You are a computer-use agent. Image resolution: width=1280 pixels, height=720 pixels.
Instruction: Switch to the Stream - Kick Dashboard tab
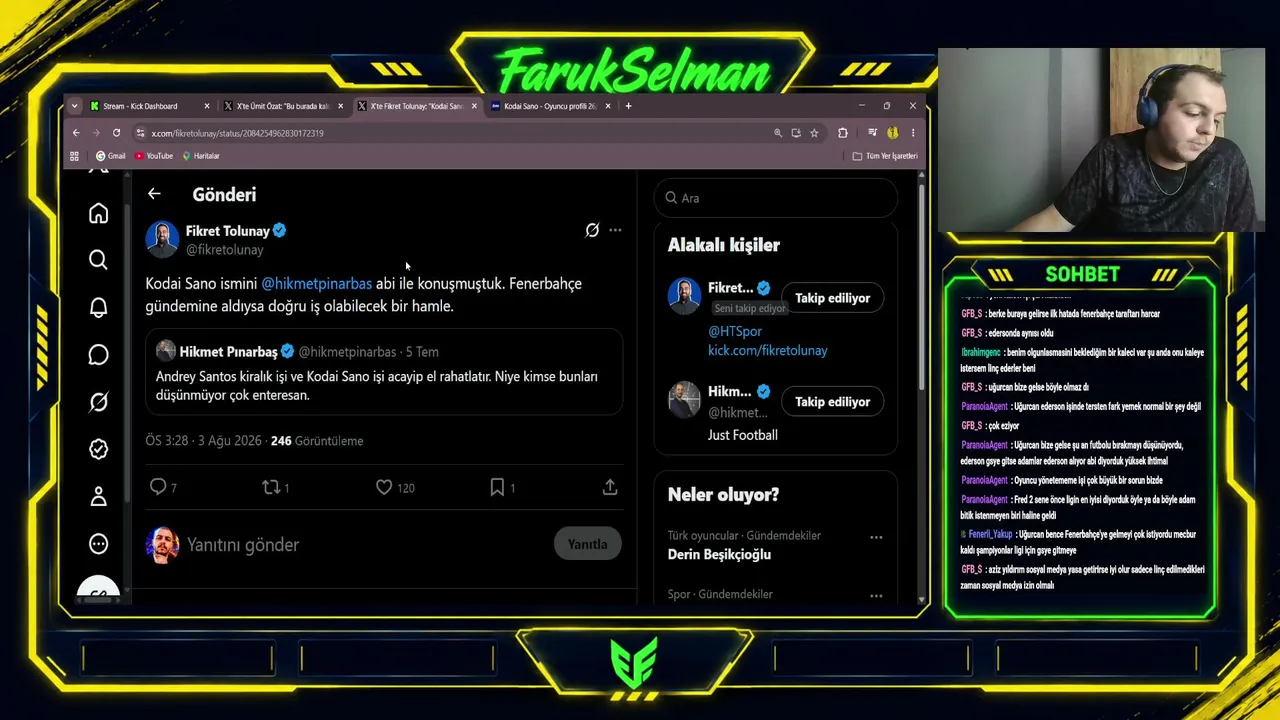pos(140,106)
